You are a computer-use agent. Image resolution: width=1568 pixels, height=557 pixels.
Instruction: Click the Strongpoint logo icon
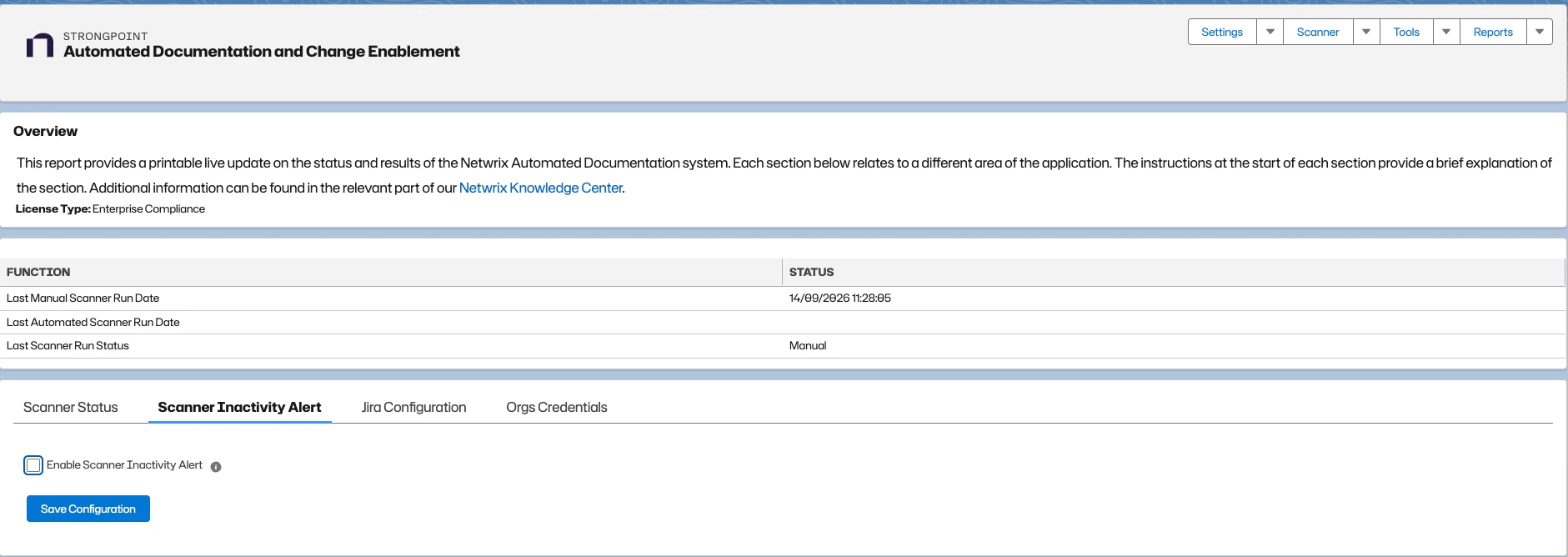(40, 45)
